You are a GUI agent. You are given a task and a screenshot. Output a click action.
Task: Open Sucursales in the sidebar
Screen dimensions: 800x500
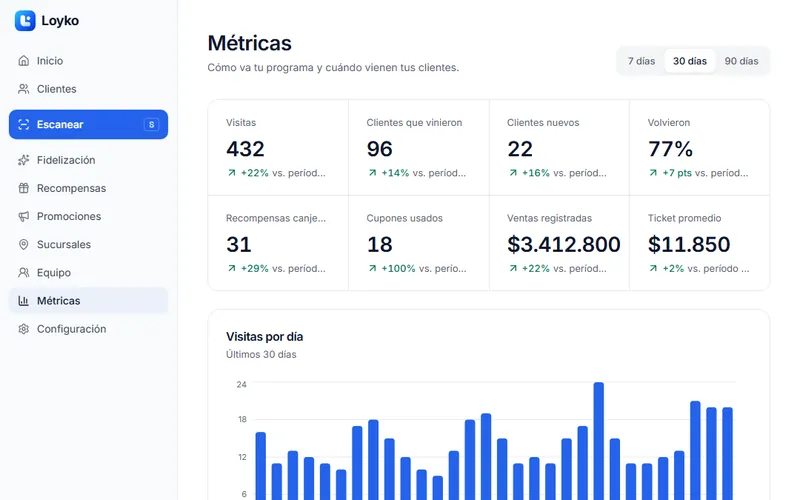coord(88,244)
